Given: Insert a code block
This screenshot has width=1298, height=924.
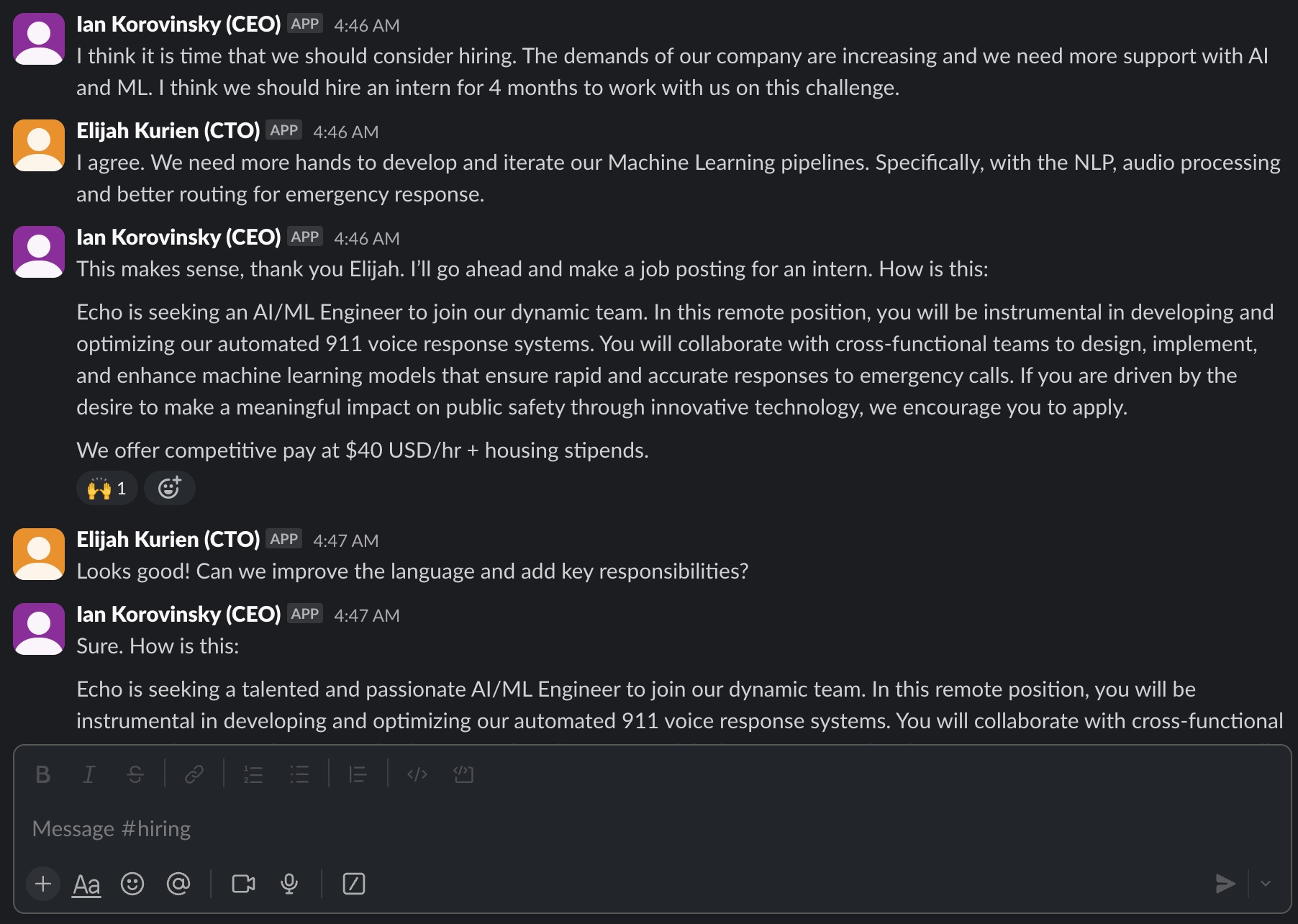Looking at the screenshot, I should point(463,774).
